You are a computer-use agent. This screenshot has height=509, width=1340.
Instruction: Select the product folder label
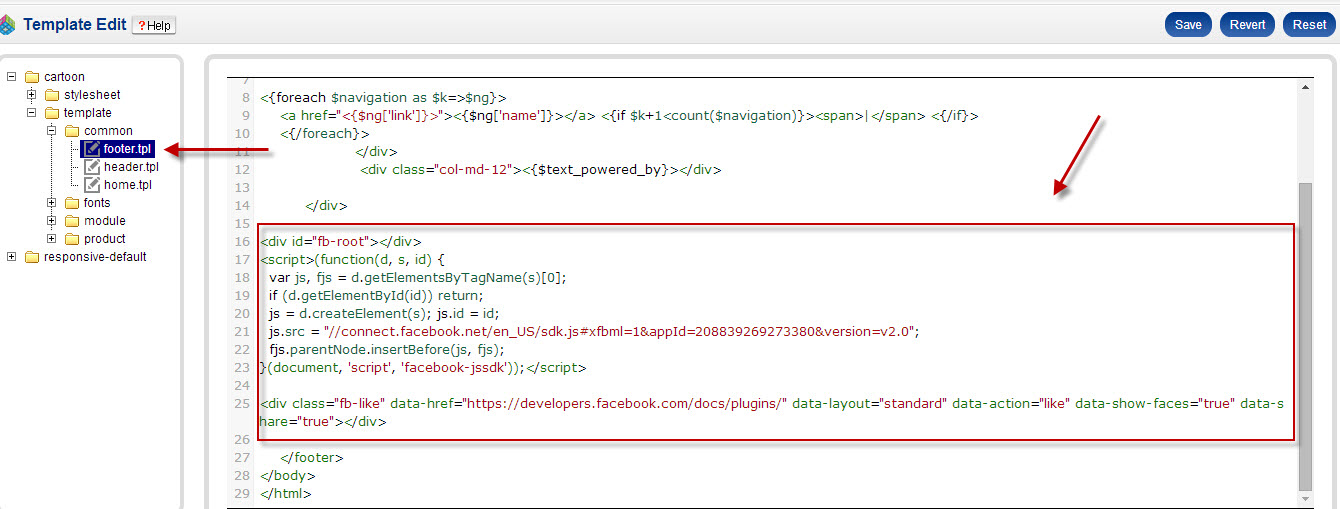point(105,239)
